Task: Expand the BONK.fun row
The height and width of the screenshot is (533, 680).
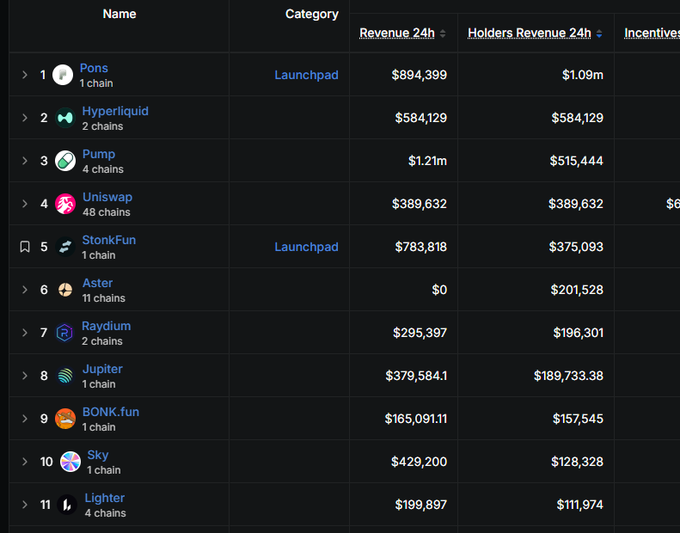Action: [x=25, y=419]
